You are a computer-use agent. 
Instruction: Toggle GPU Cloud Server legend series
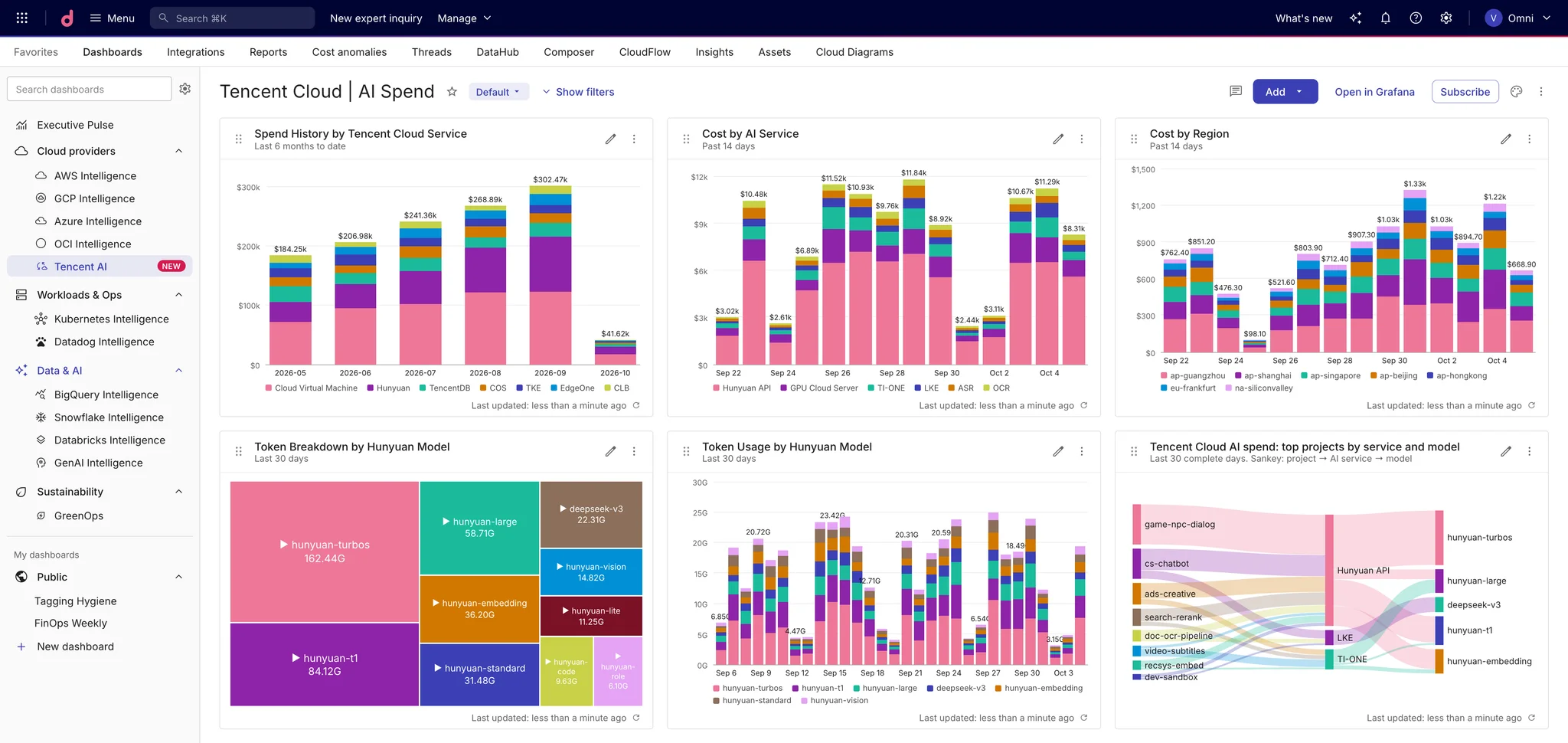coord(819,388)
